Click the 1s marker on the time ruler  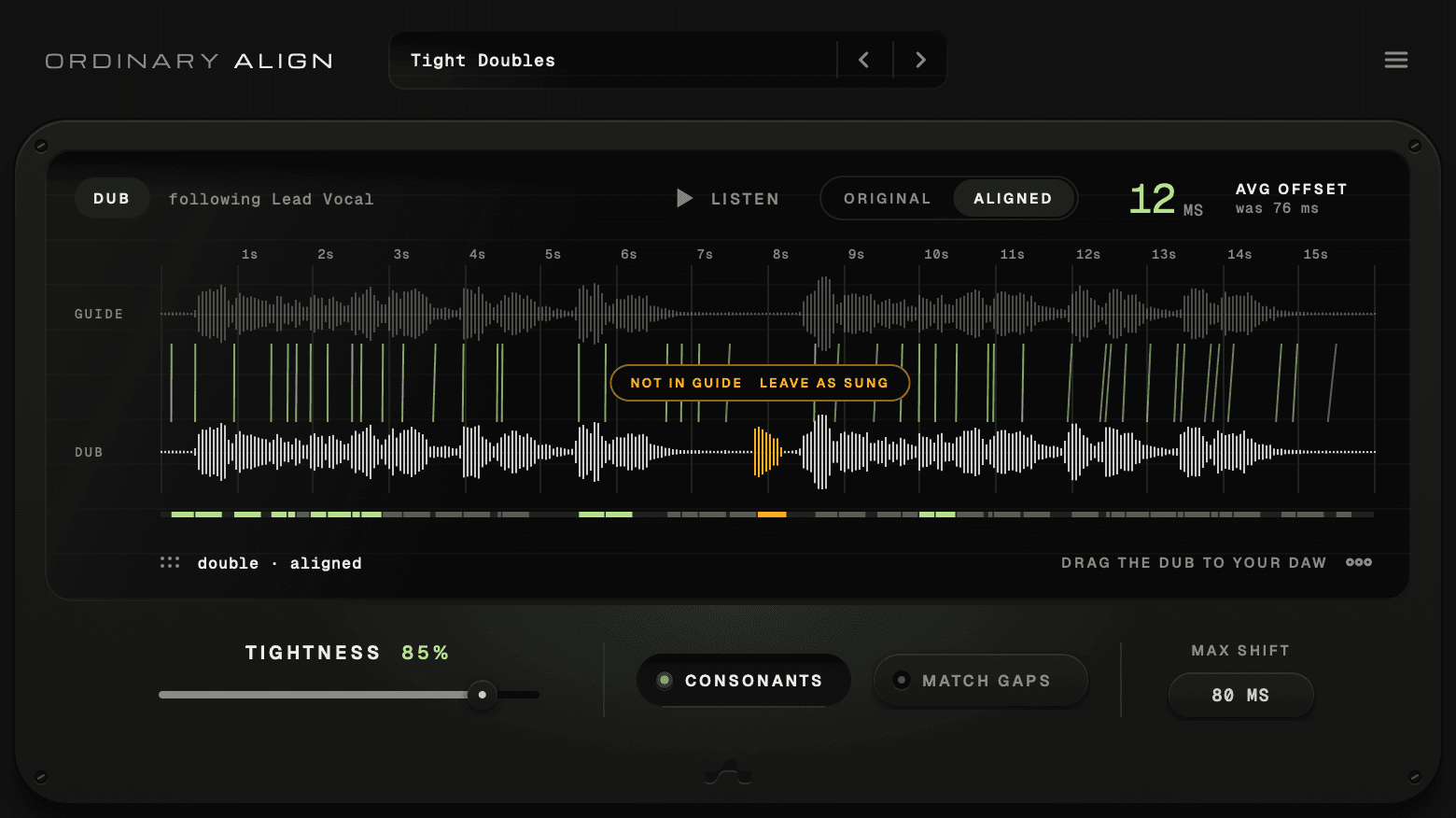[x=249, y=254]
